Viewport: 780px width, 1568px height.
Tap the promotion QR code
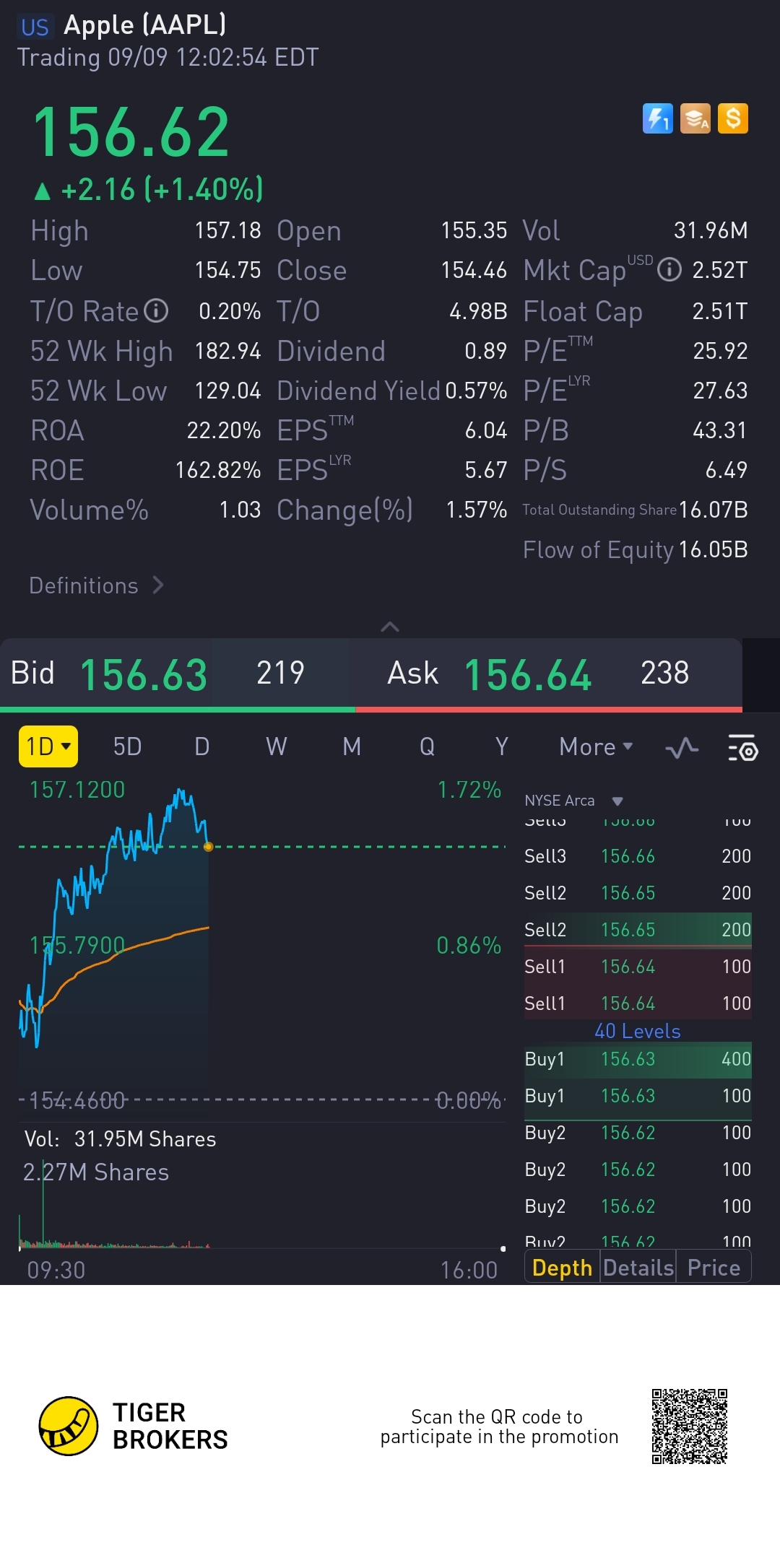click(689, 1426)
